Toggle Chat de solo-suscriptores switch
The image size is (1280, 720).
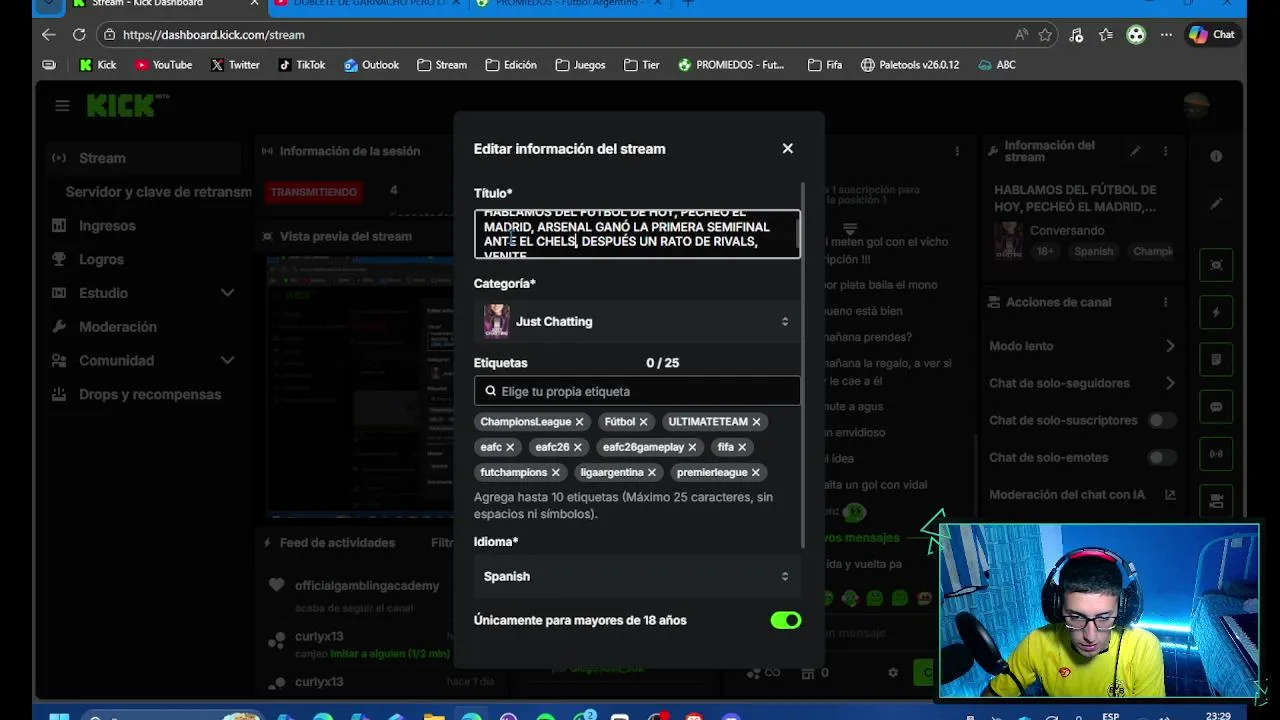click(x=1162, y=421)
